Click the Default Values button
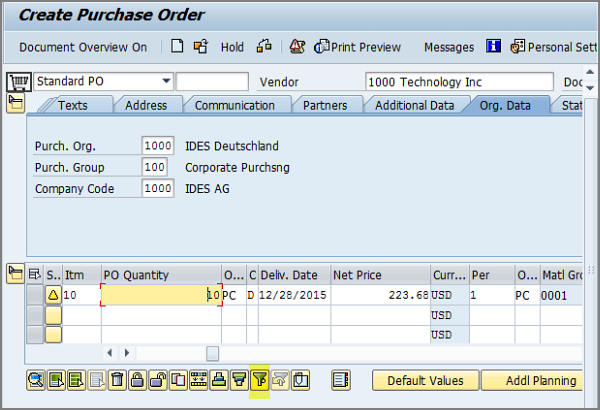The height and width of the screenshot is (410, 600). [x=425, y=380]
